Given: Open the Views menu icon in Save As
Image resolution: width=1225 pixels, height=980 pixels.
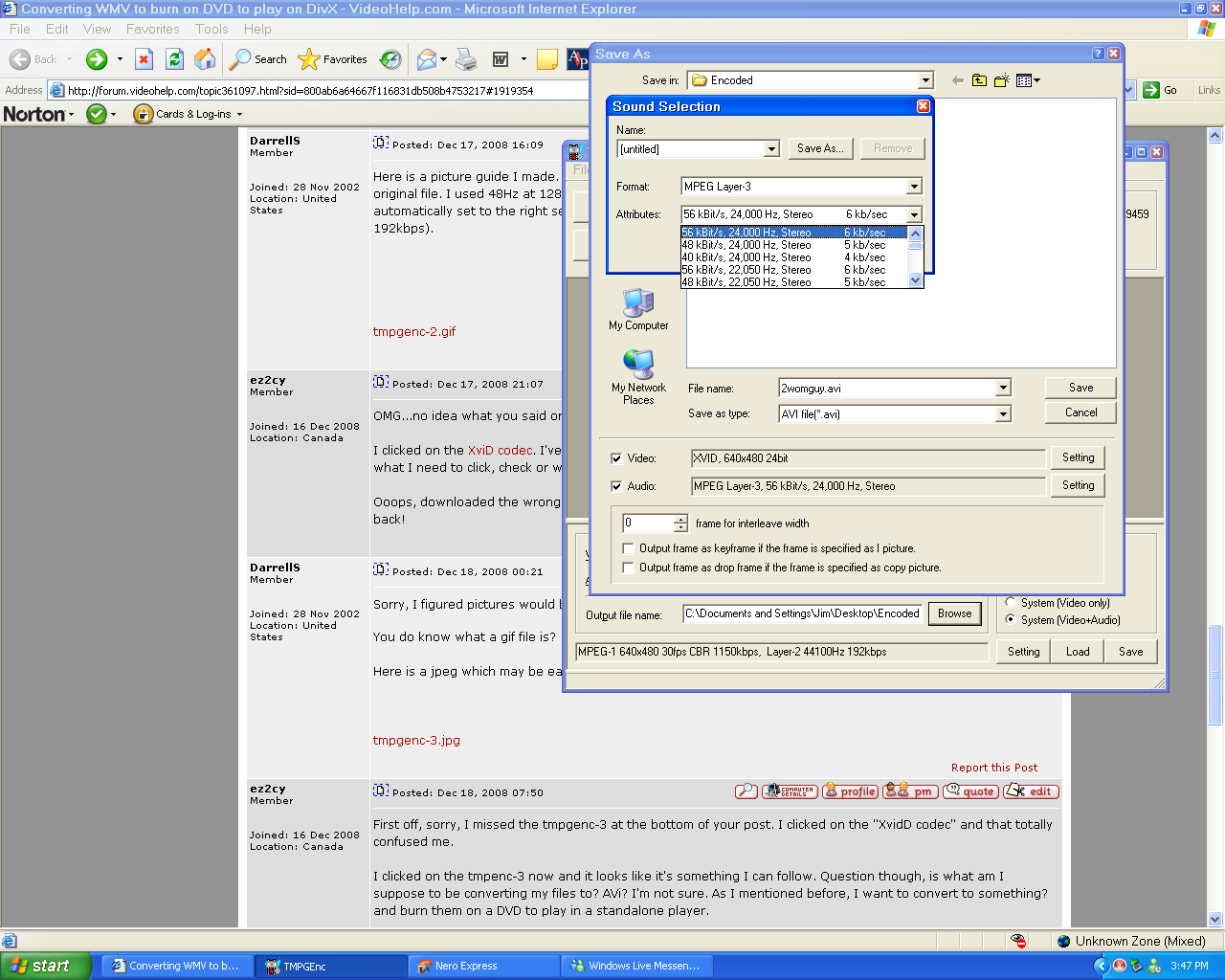Looking at the screenshot, I should 1028,80.
